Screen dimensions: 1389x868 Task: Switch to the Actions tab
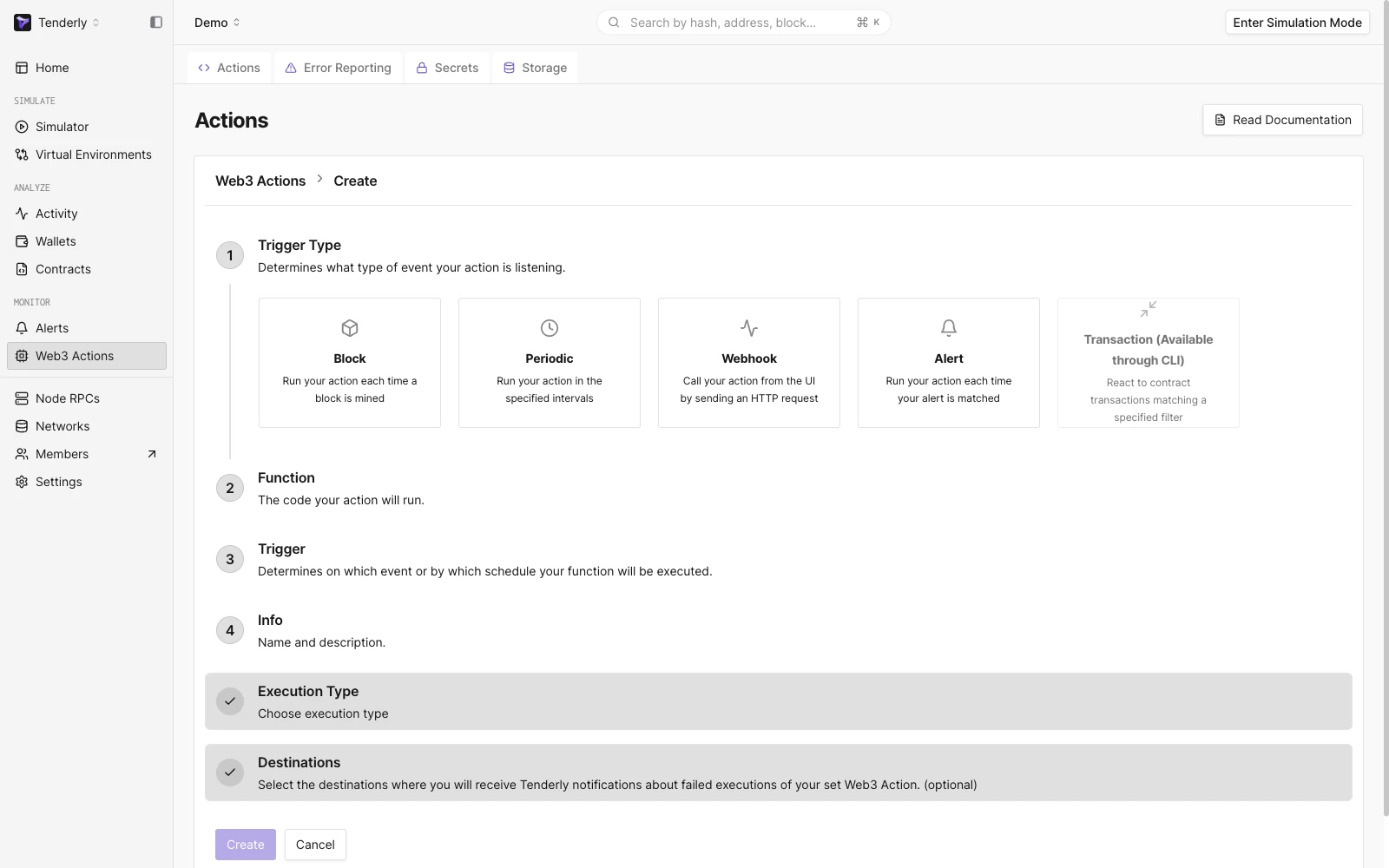pos(229,68)
